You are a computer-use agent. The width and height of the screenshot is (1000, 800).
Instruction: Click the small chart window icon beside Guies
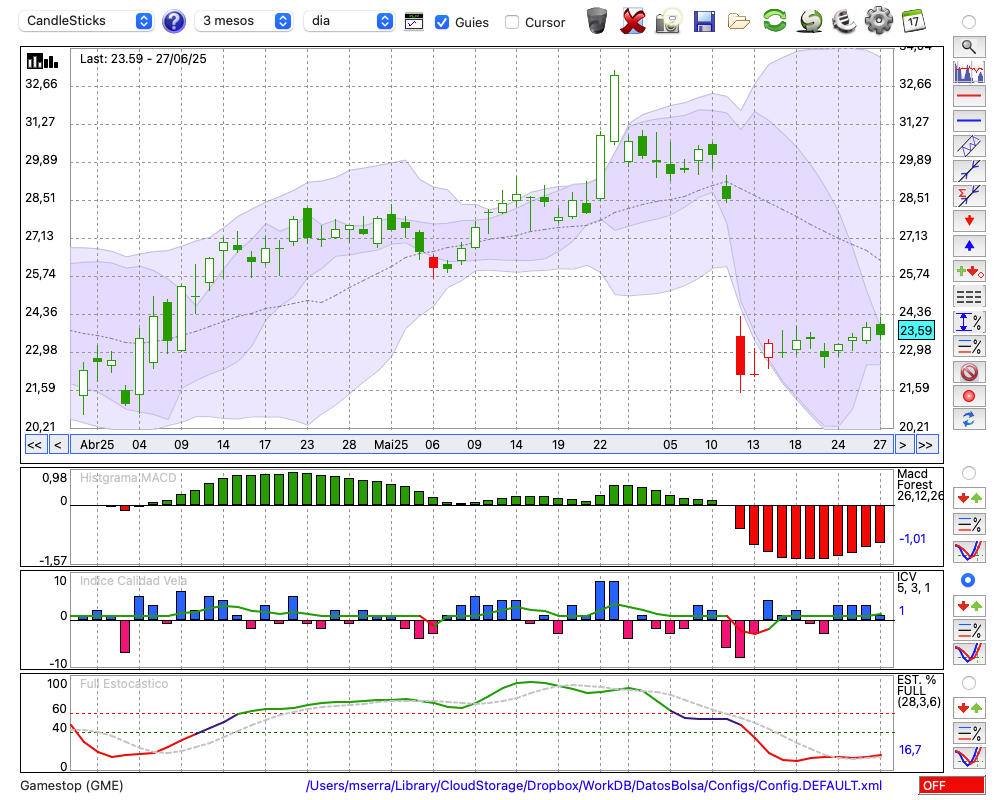click(414, 22)
